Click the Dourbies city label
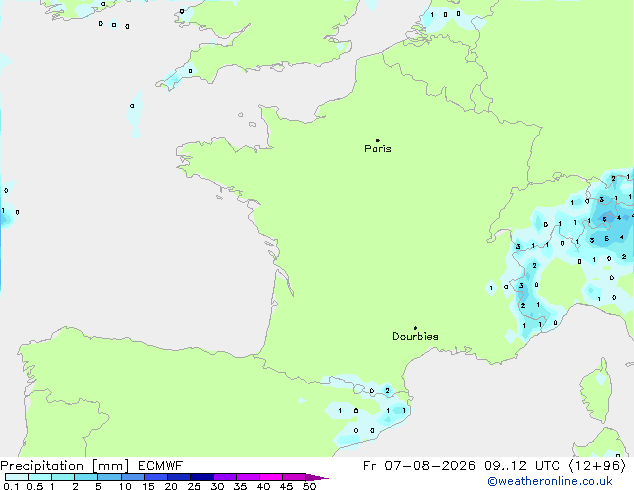Viewport: 634px width, 490px height. [415, 336]
